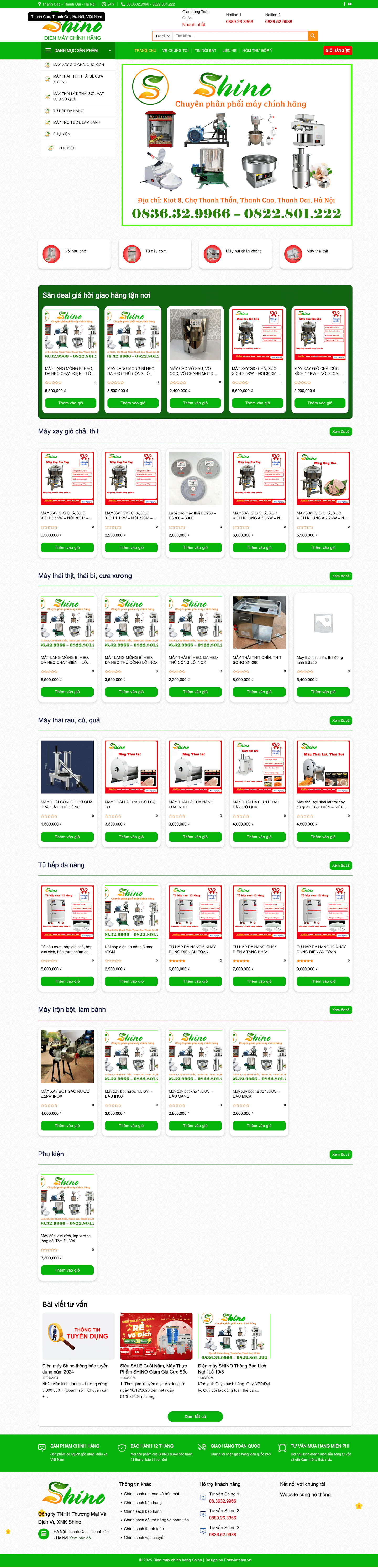This screenshot has width=378, height=1568.
Task: Click the location pin icon beside Thanh Cao
Action: [39, 4]
